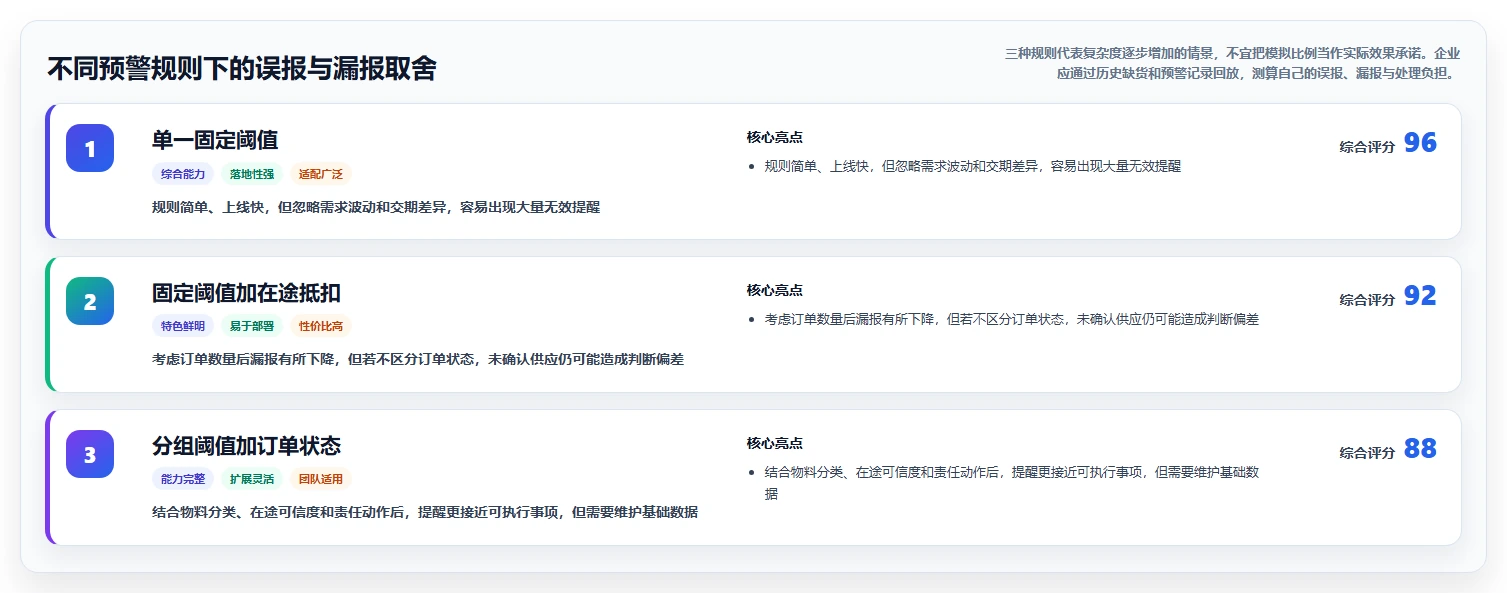Open the 单一固定阈值 card title

click(215, 140)
